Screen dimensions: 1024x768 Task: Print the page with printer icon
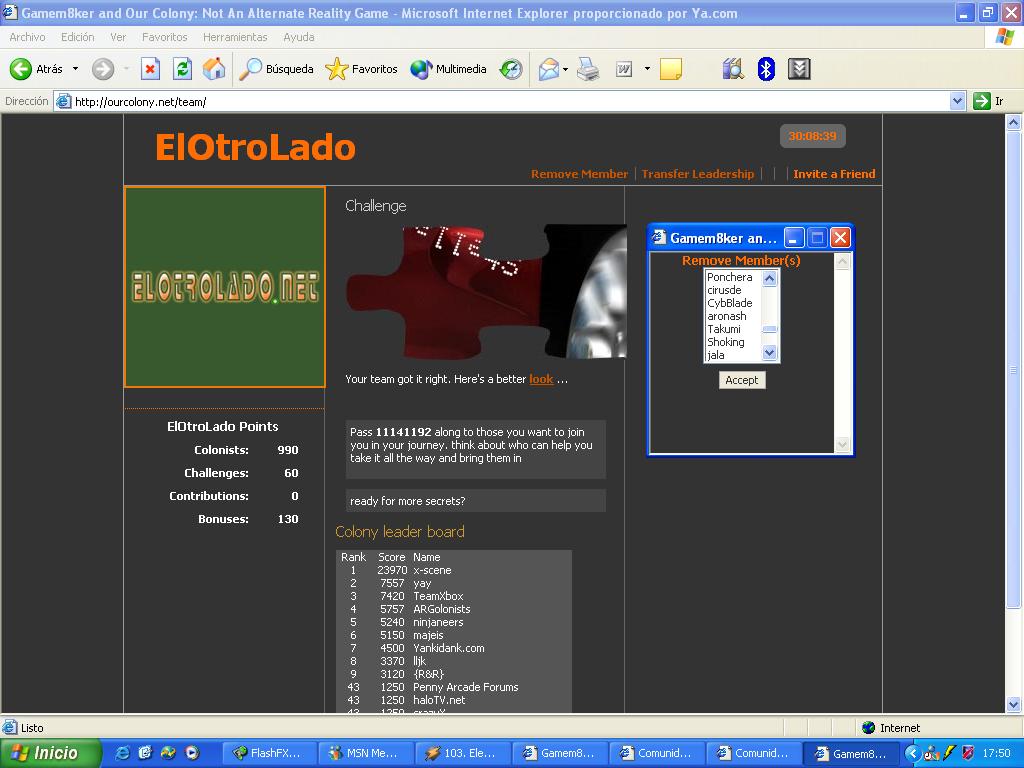coord(588,69)
